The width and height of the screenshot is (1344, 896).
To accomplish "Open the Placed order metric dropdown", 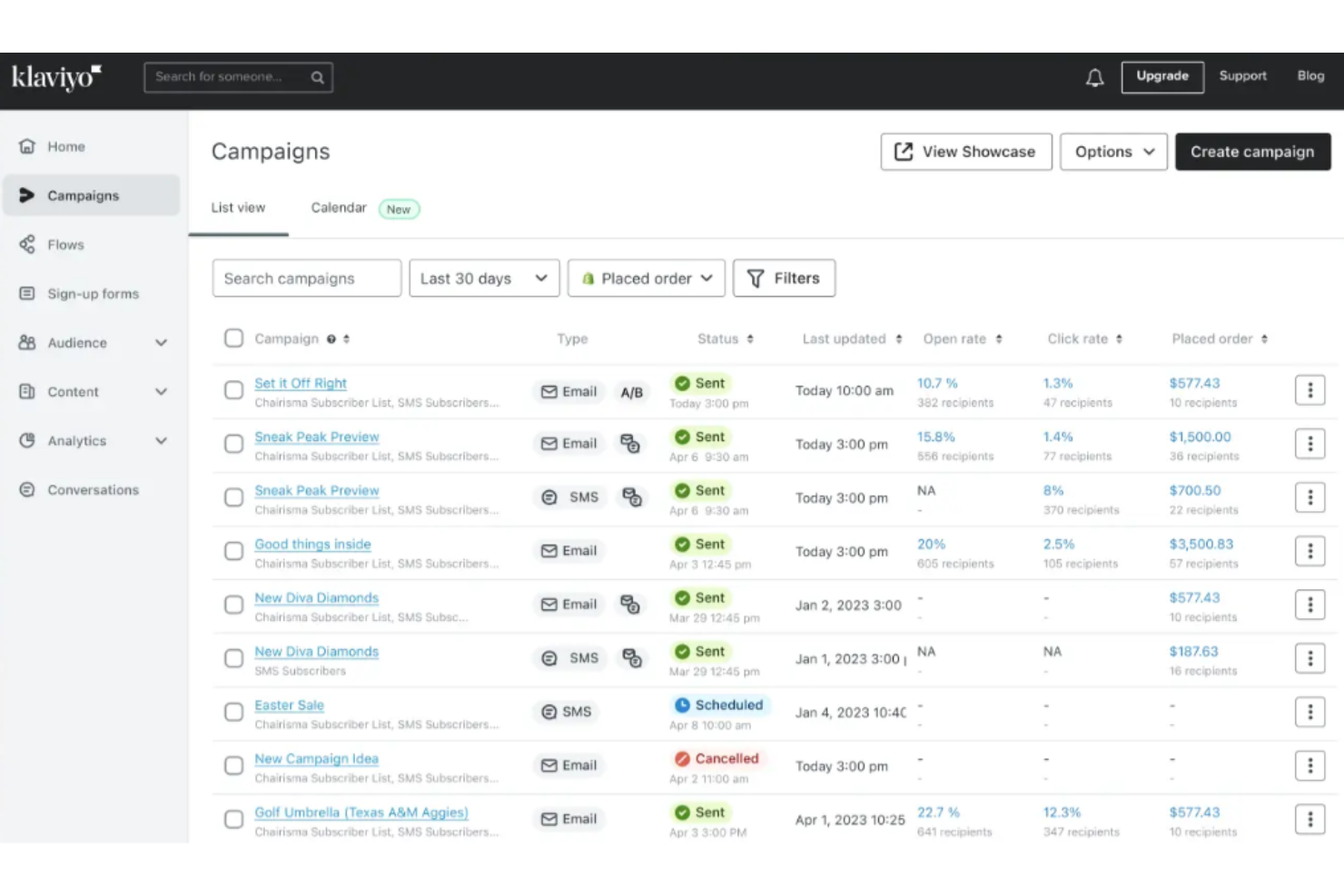I will [x=646, y=278].
